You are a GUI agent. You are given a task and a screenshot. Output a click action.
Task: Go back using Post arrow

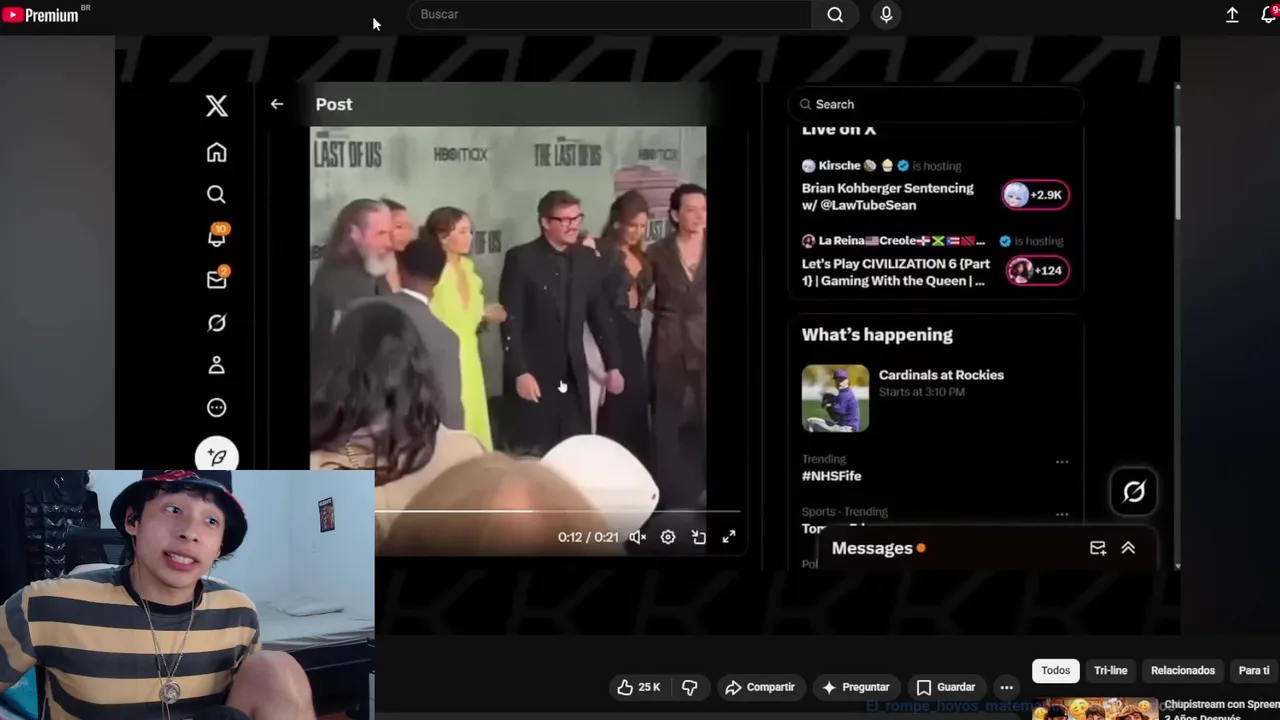pyautogui.click(x=277, y=104)
